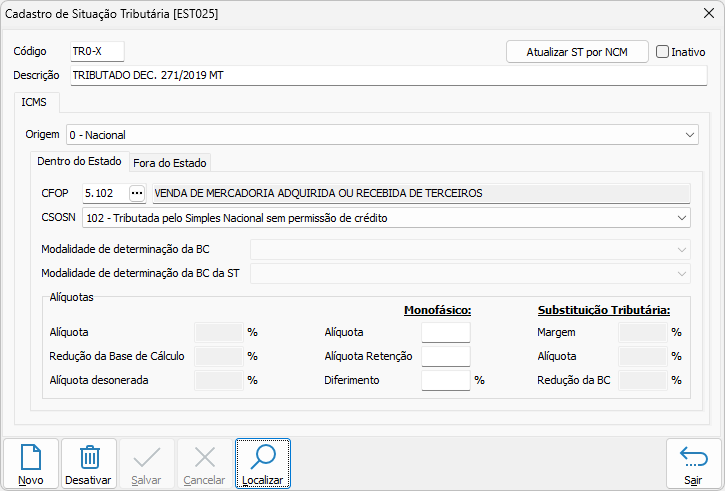Toggle the Inativo checkbox

662,51
